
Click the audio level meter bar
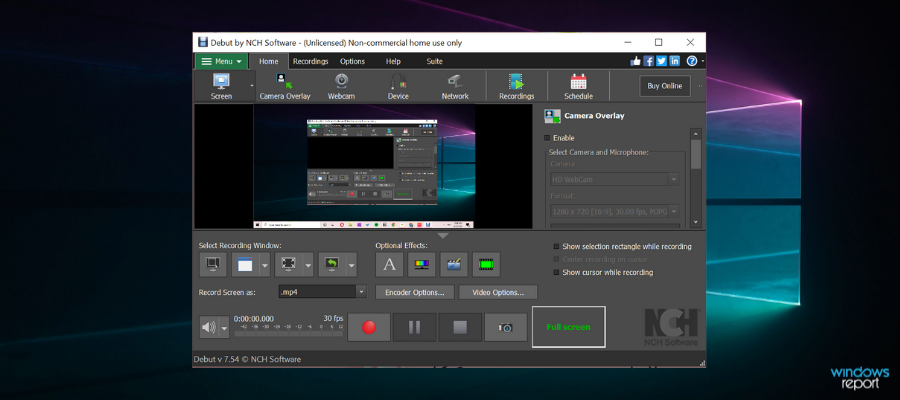[288, 333]
